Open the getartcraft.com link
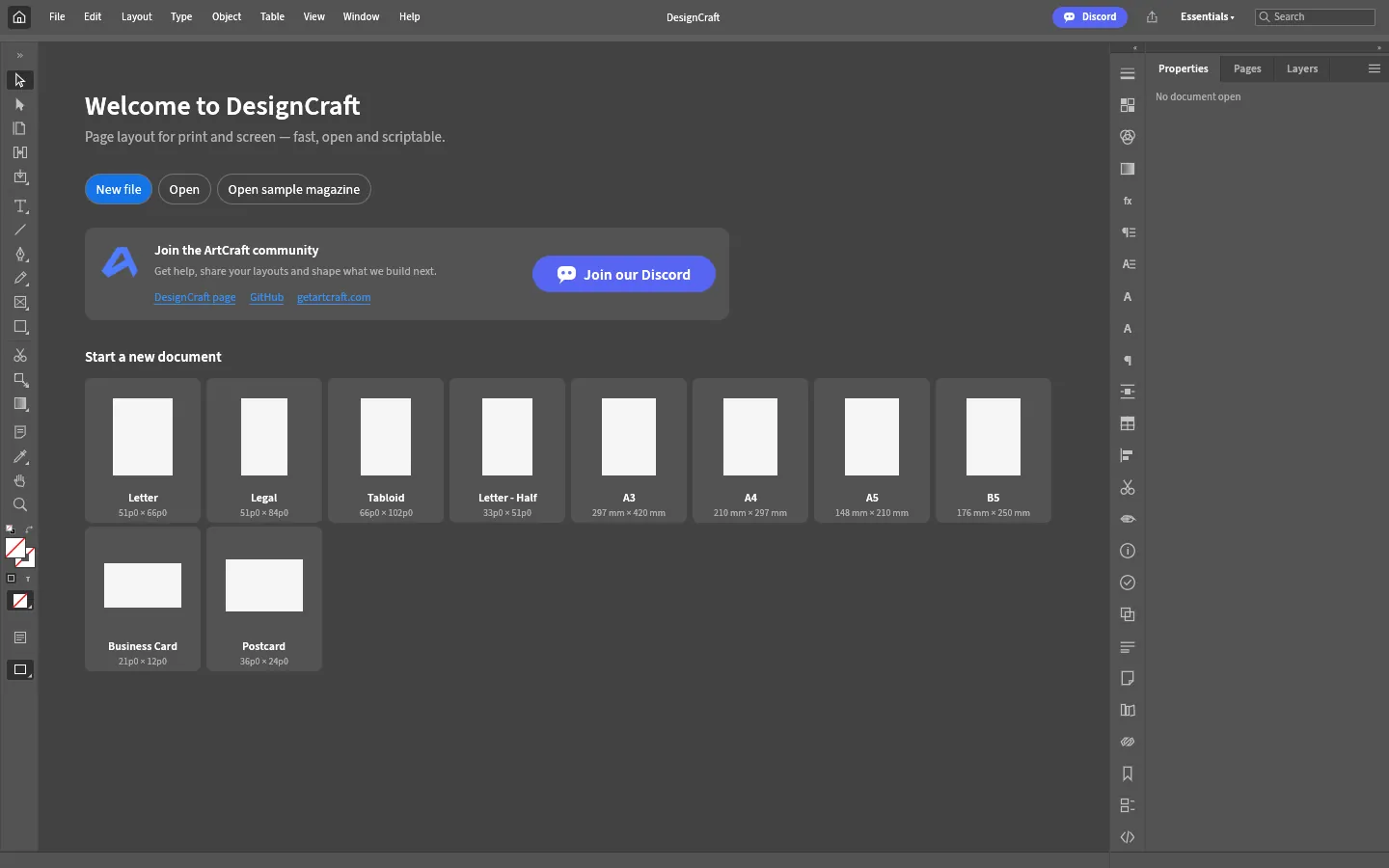Screen dimensions: 1389x868 click(334, 297)
